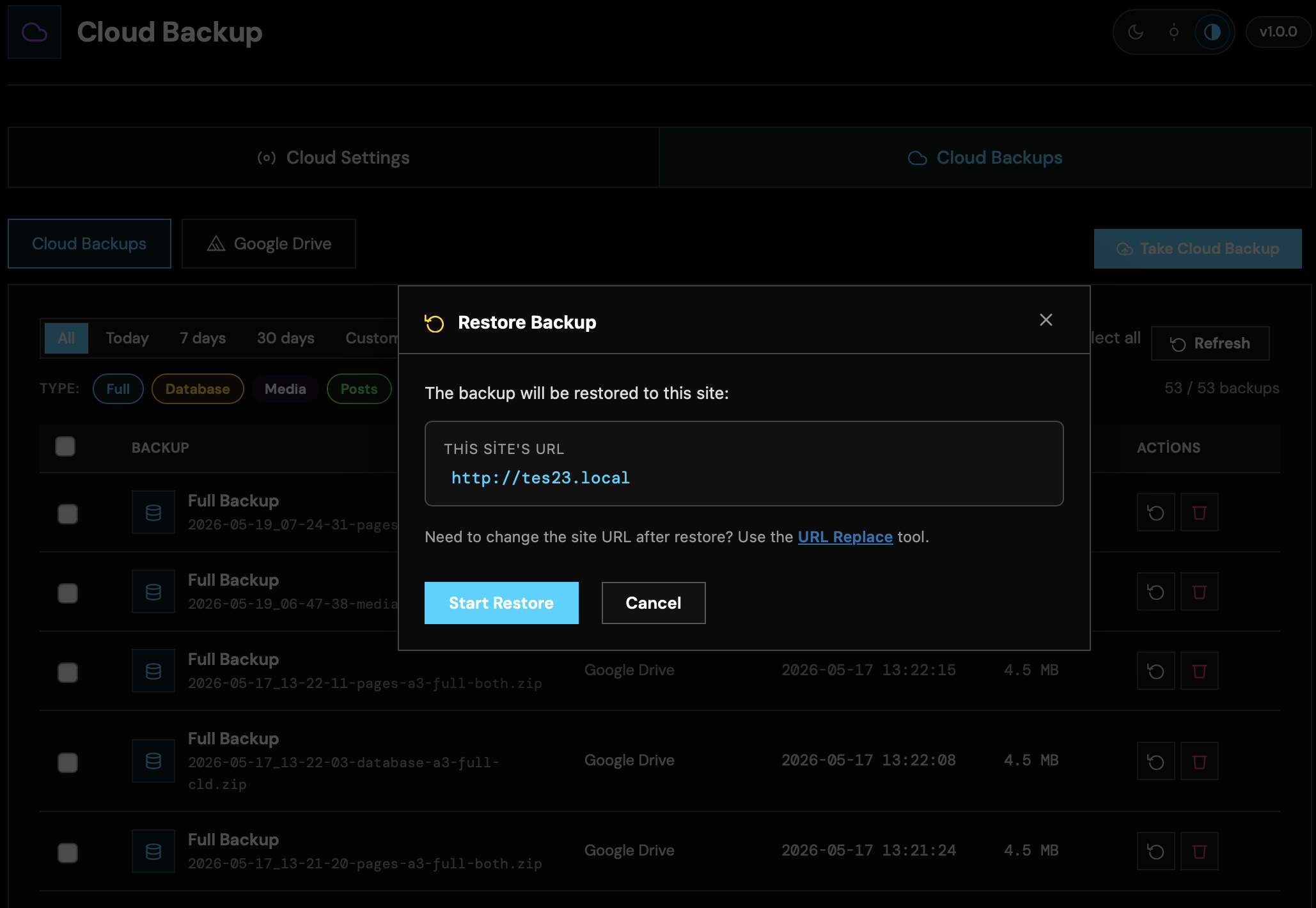Delete the 2026-05-19_06-47-38 backup

click(1200, 591)
